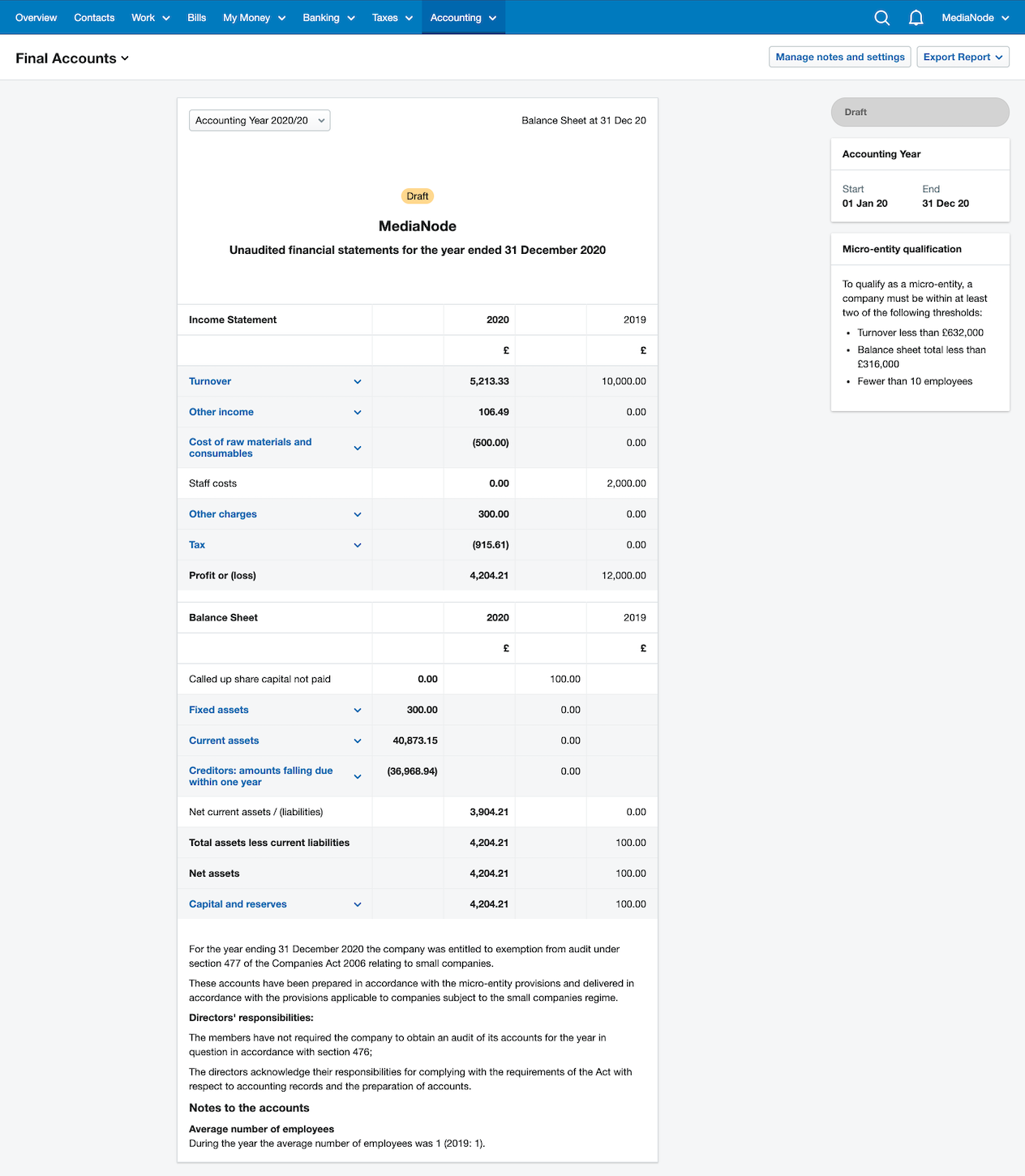Click the Draft status pill
The image size is (1025, 1176).
(919, 112)
